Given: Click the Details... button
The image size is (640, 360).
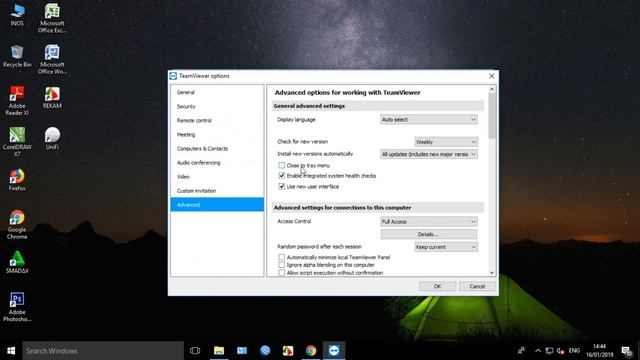Looking at the screenshot, I should pyautogui.click(x=429, y=234).
